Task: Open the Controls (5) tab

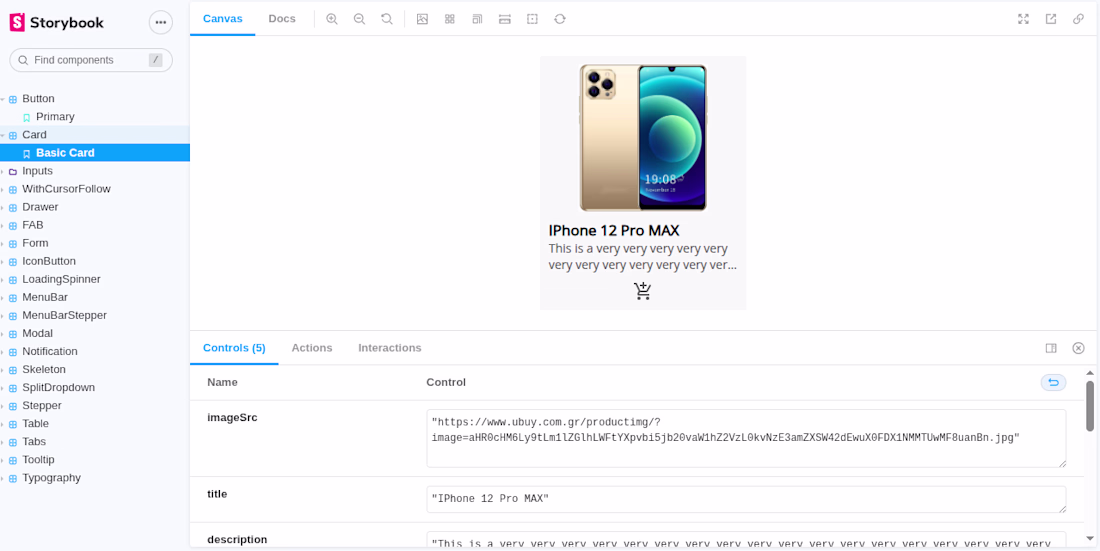Action: pyautogui.click(x=234, y=348)
